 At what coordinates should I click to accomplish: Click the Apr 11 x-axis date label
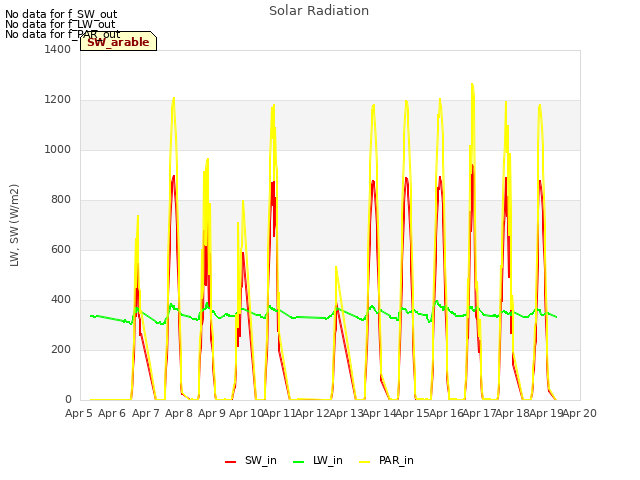279,413
